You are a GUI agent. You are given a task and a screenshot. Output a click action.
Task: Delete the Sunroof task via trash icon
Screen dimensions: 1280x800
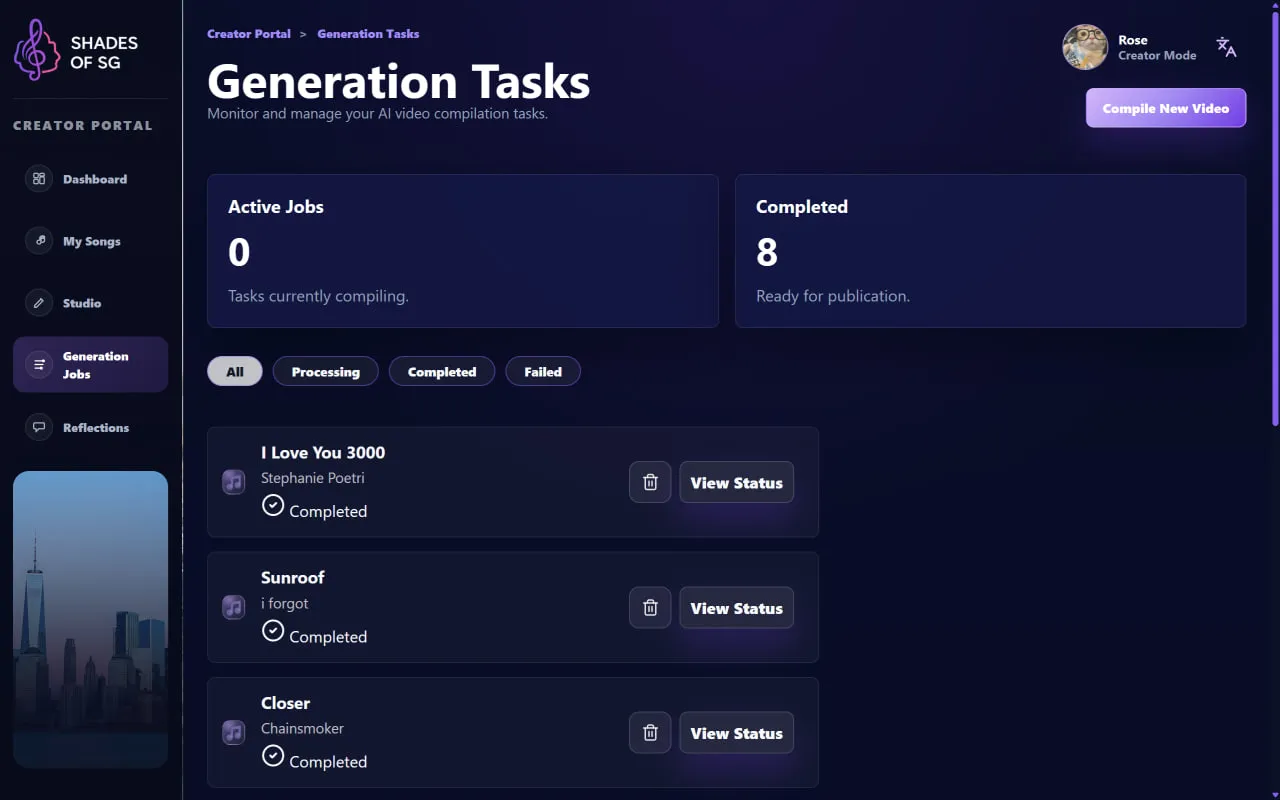[650, 607]
